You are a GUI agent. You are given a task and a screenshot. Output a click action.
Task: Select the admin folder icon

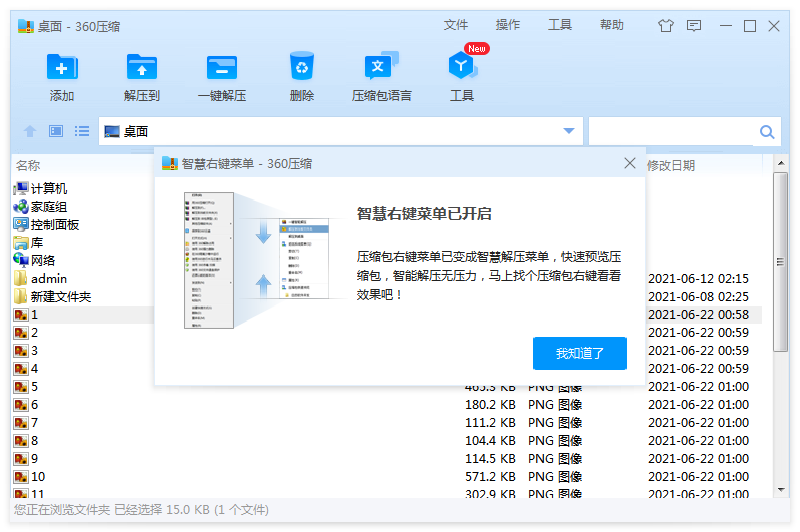pyautogui.click(x=20, y=278)
